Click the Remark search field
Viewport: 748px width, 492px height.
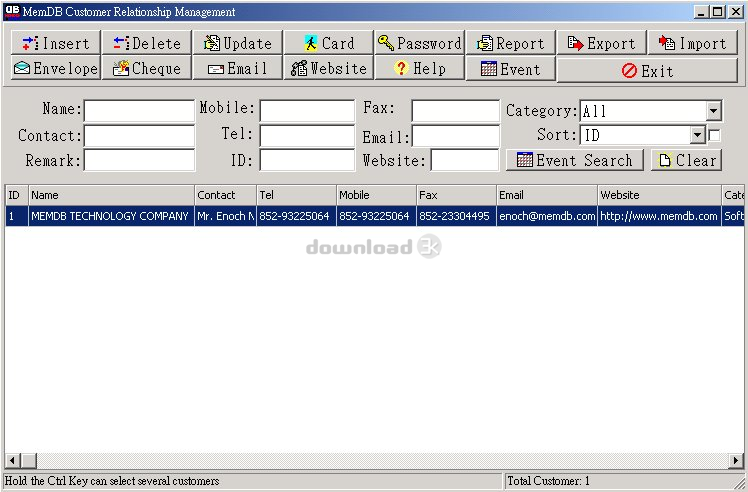(139, 160)
